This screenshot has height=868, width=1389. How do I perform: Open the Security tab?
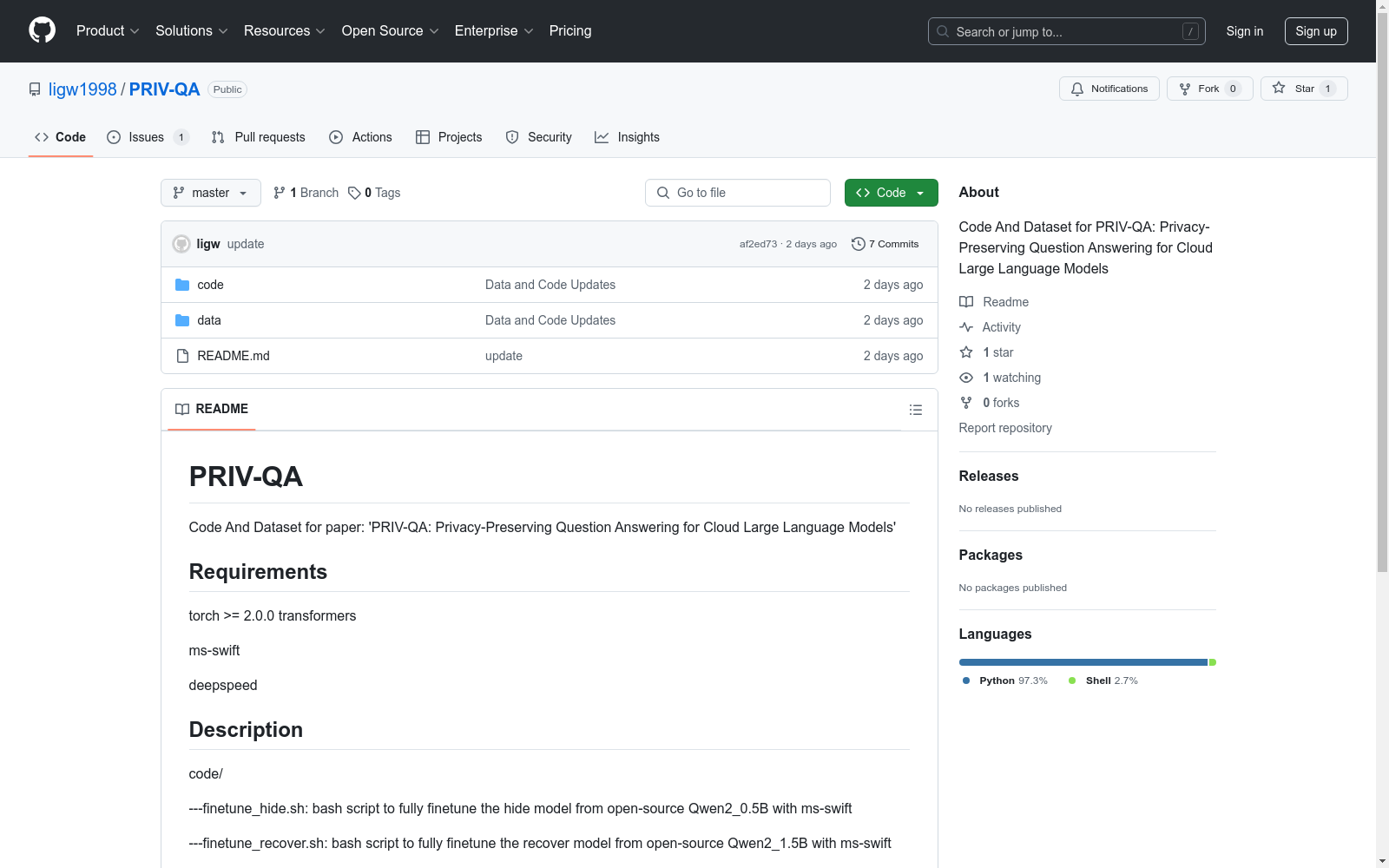[538, 137]
